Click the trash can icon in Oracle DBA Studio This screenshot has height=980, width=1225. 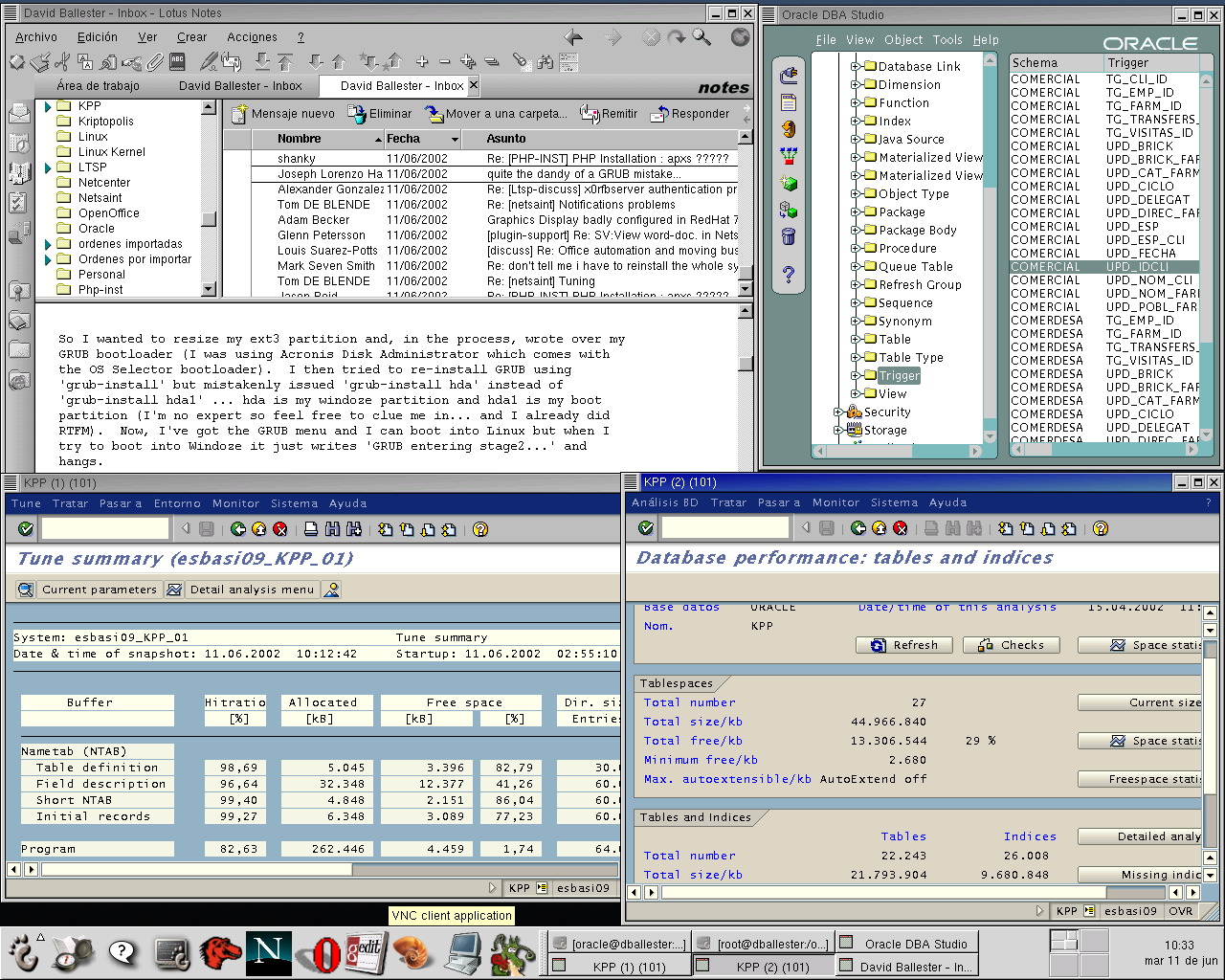[x=789, y=236]
